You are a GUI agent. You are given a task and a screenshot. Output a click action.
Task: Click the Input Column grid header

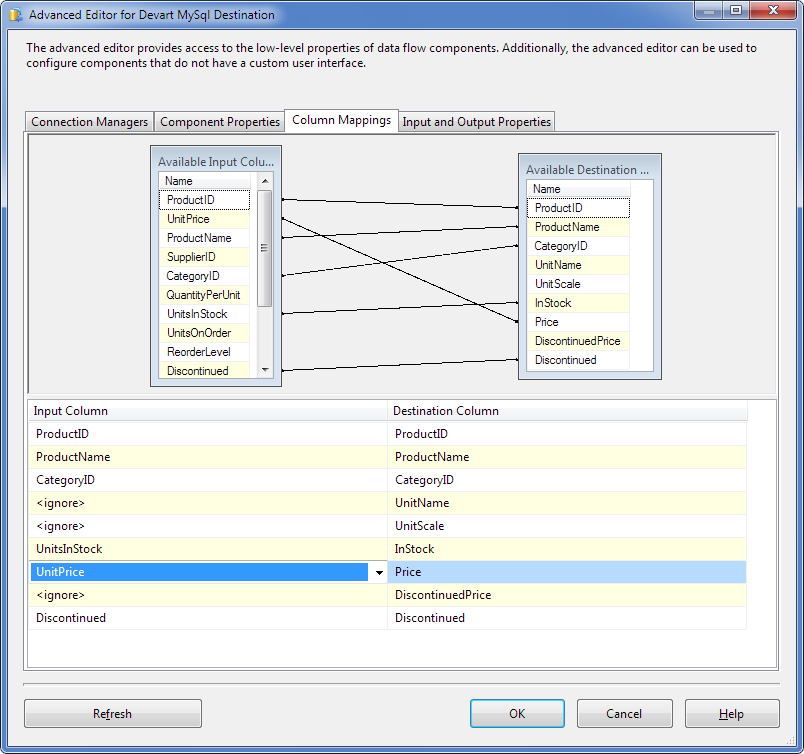[208, 411]
